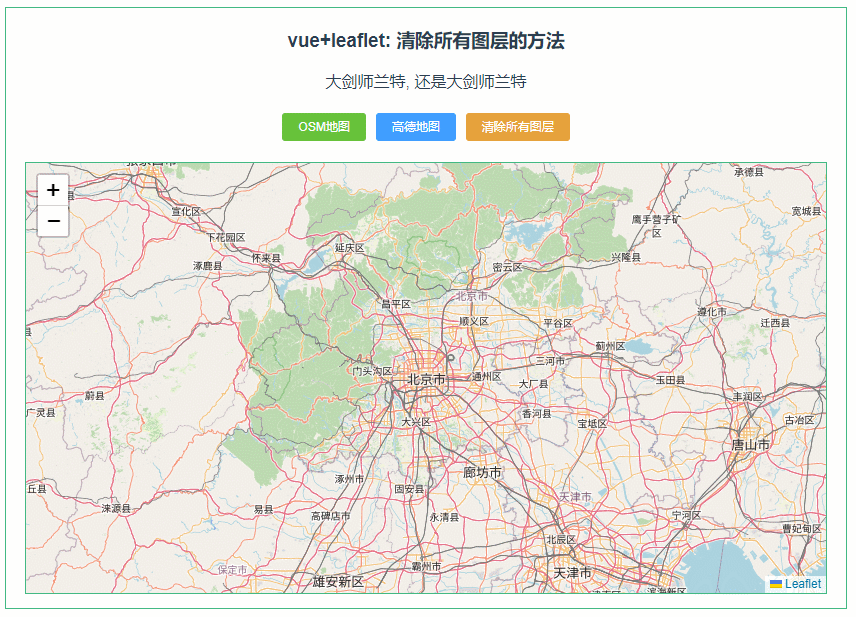Click 涿鹿县 label on the map
This screenshot has width=856, height=617.
207,266
